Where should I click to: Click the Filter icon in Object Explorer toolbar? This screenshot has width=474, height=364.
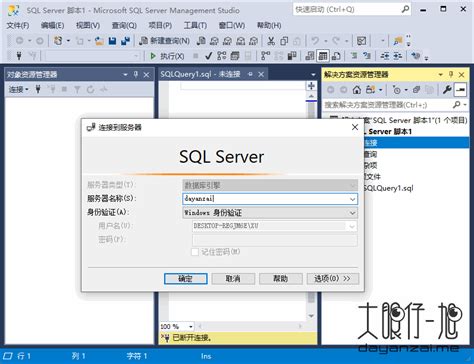77,89
